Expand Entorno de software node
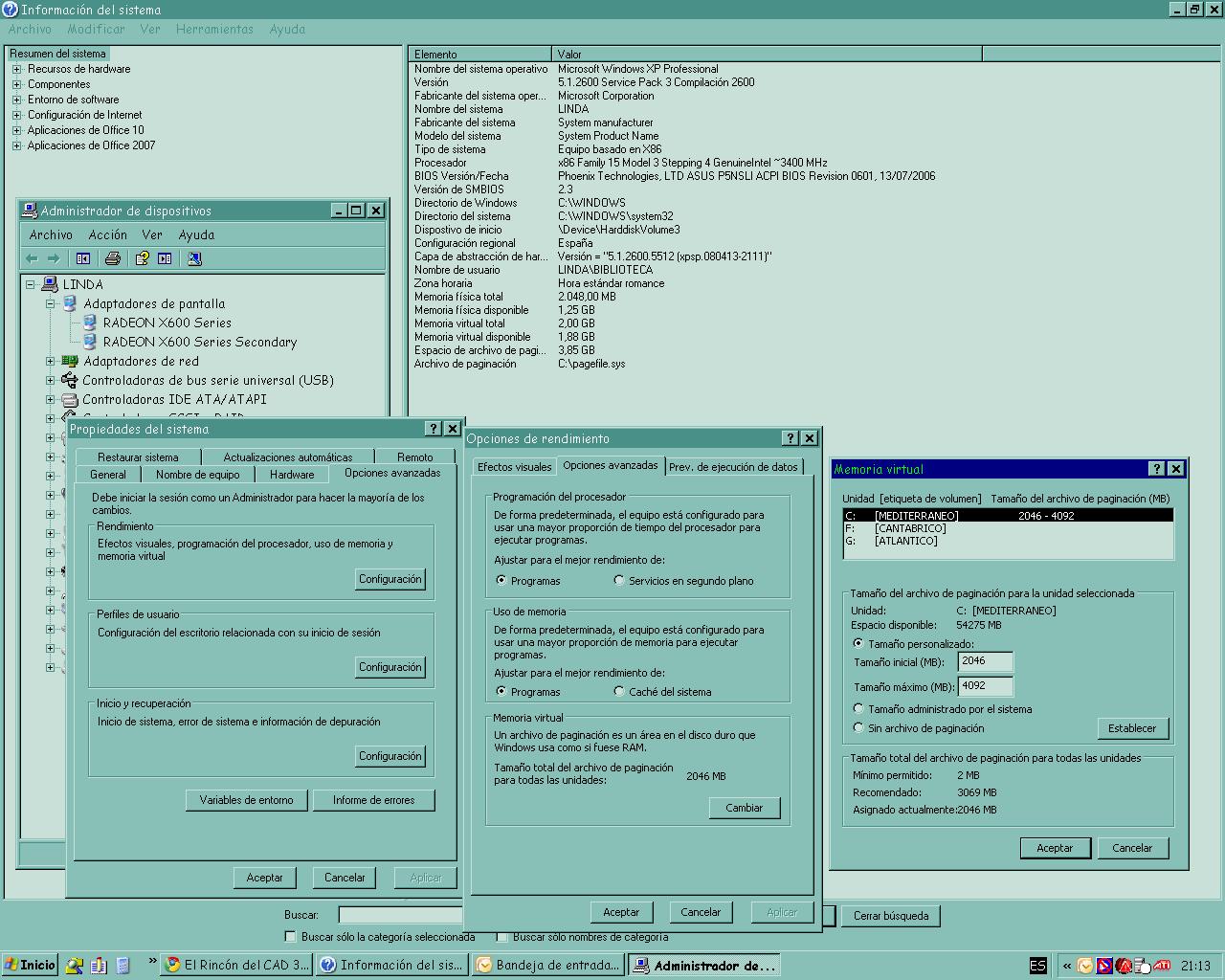The width and height of the screenshot is (1225, 980). 16,100
